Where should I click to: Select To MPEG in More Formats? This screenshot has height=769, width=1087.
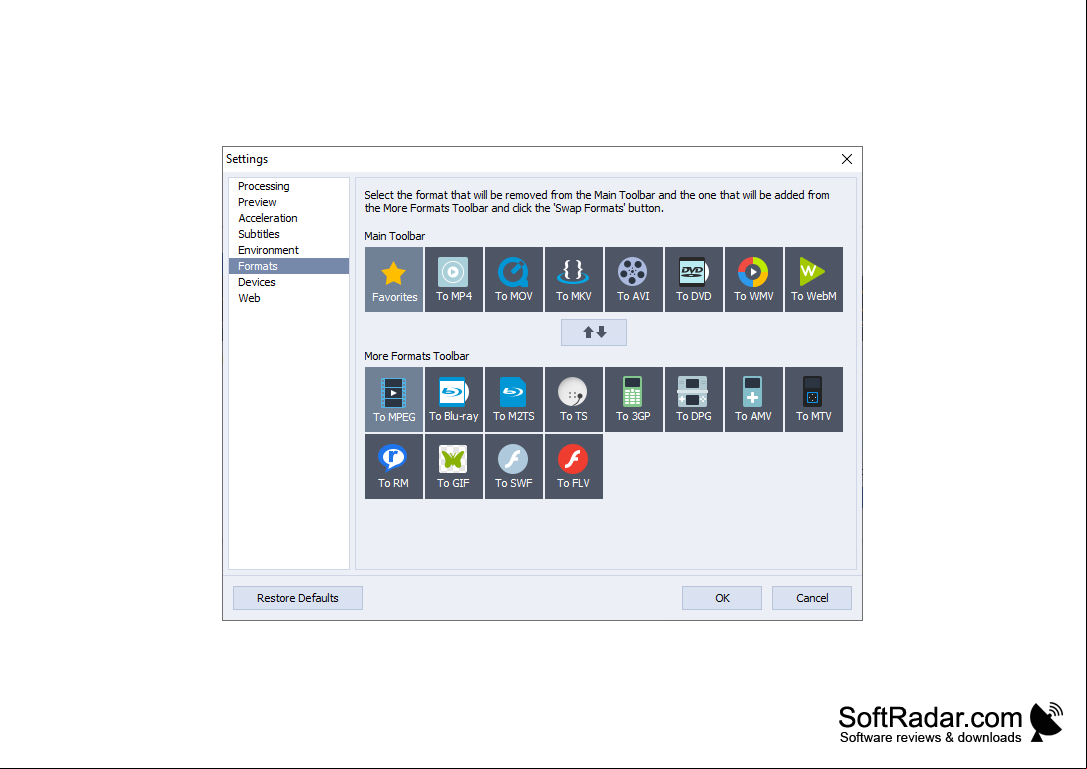(x=394, y=399)
